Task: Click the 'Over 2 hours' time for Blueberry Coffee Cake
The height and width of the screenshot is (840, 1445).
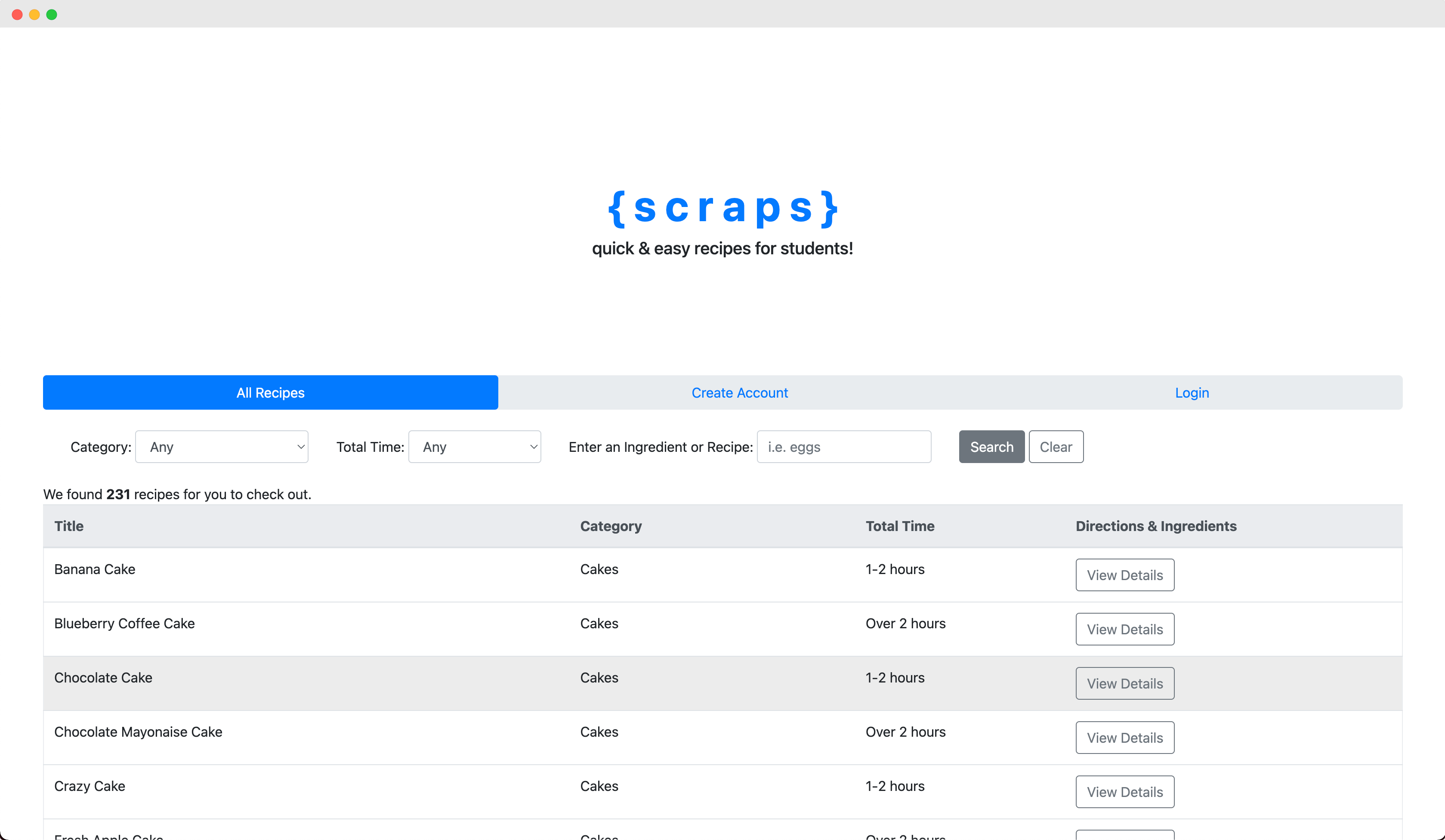Action: click(x=905, y=623)
